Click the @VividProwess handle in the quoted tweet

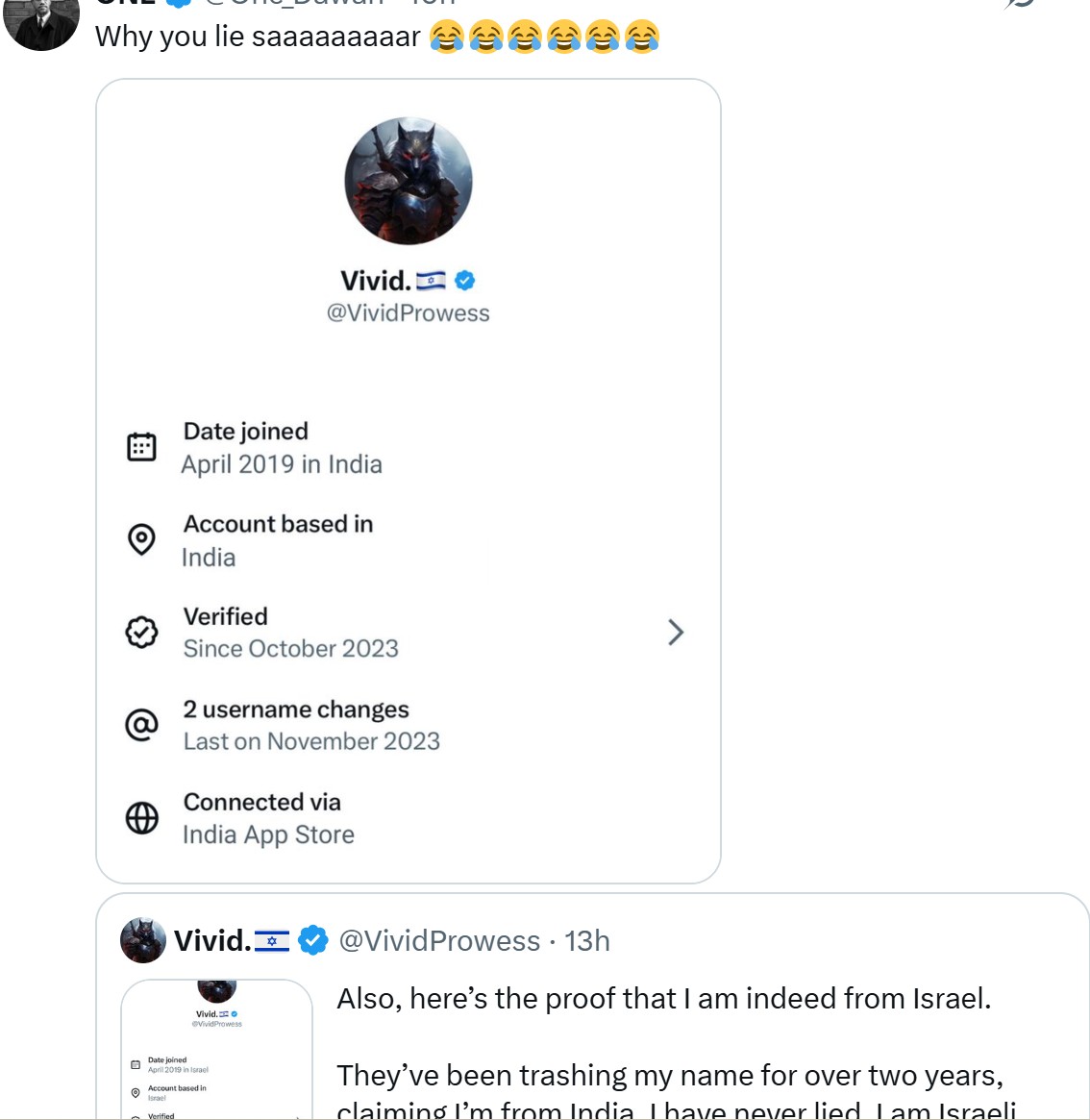(x=439, y=941)
